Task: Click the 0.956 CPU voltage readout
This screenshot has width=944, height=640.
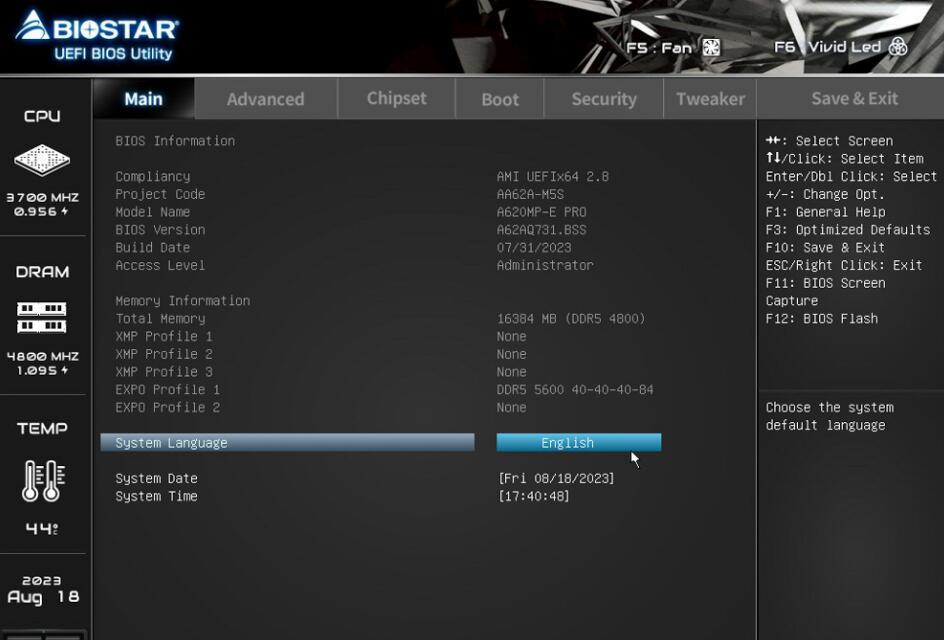Action: (x=41, y=212)
